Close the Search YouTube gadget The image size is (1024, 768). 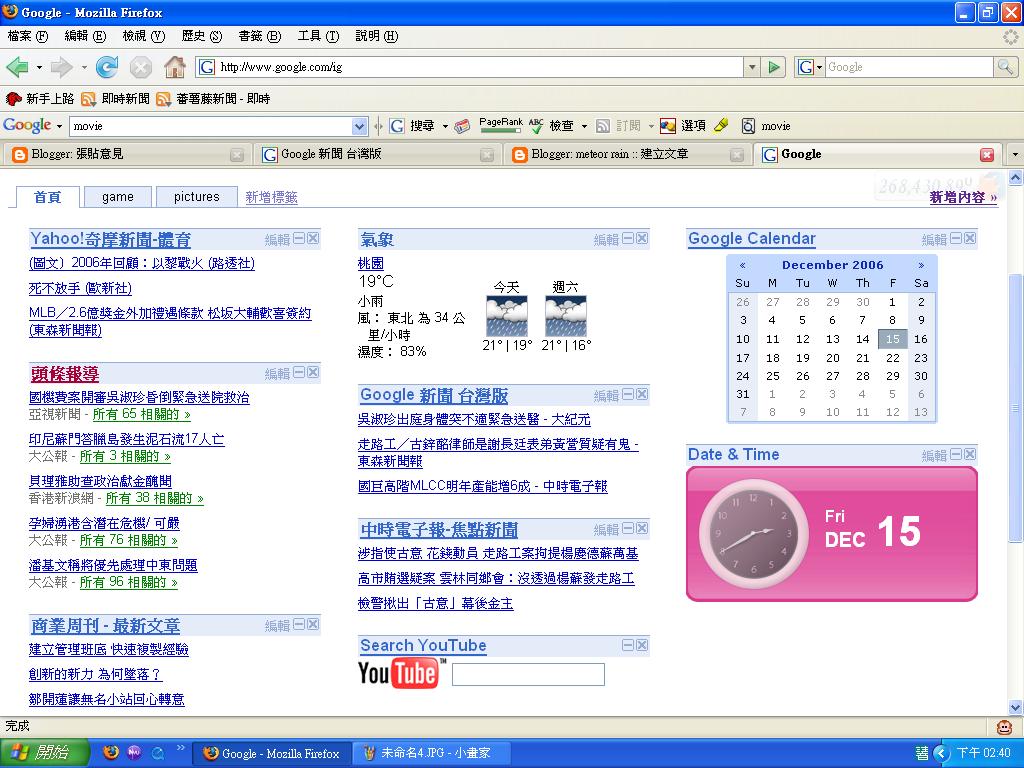(643, 645)
